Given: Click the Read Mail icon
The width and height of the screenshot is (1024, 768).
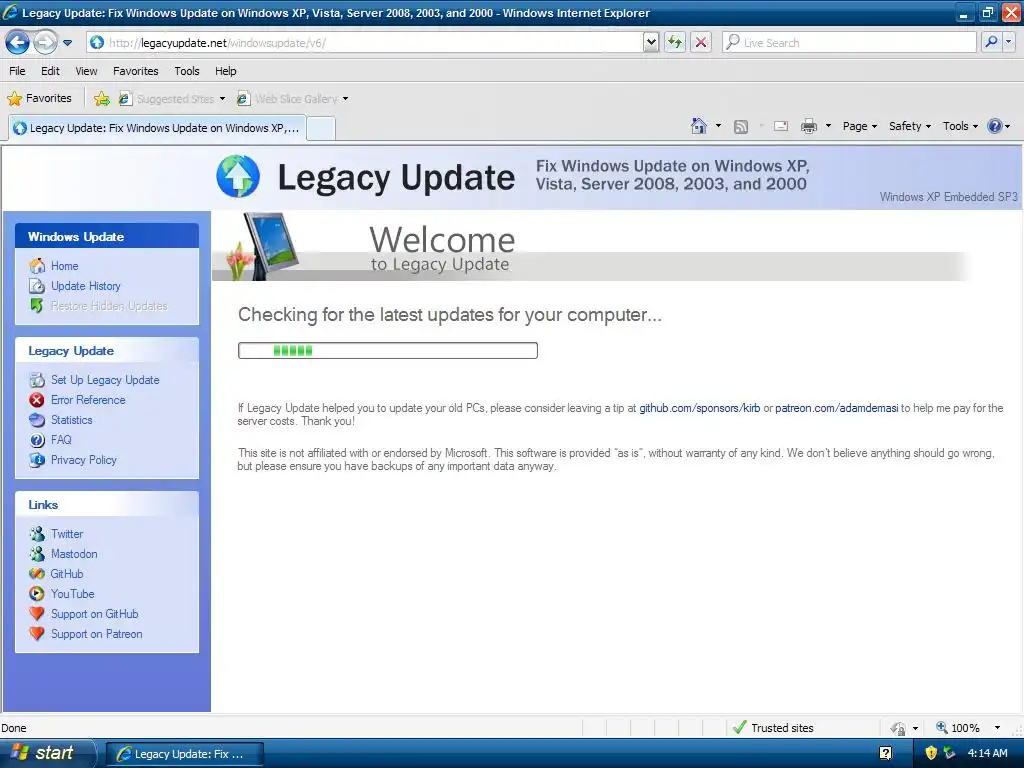Looking at the screenshot, I should pyautogui.click(x=780, y=126).
